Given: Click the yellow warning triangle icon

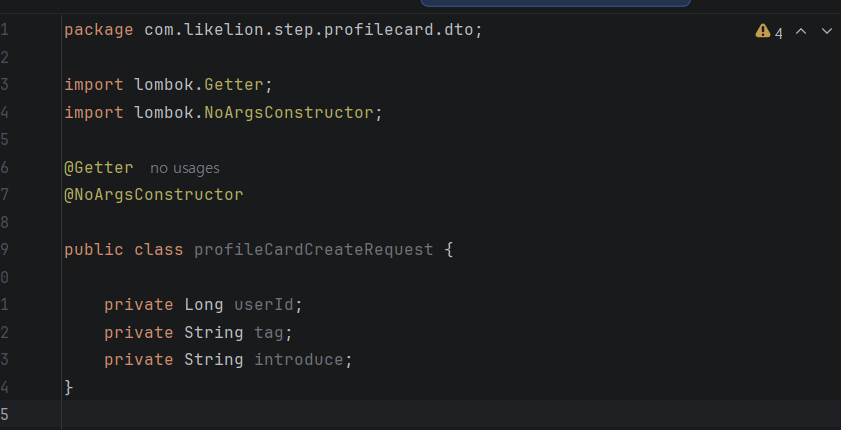Looking at the screenshot, I should click(762, 31).
